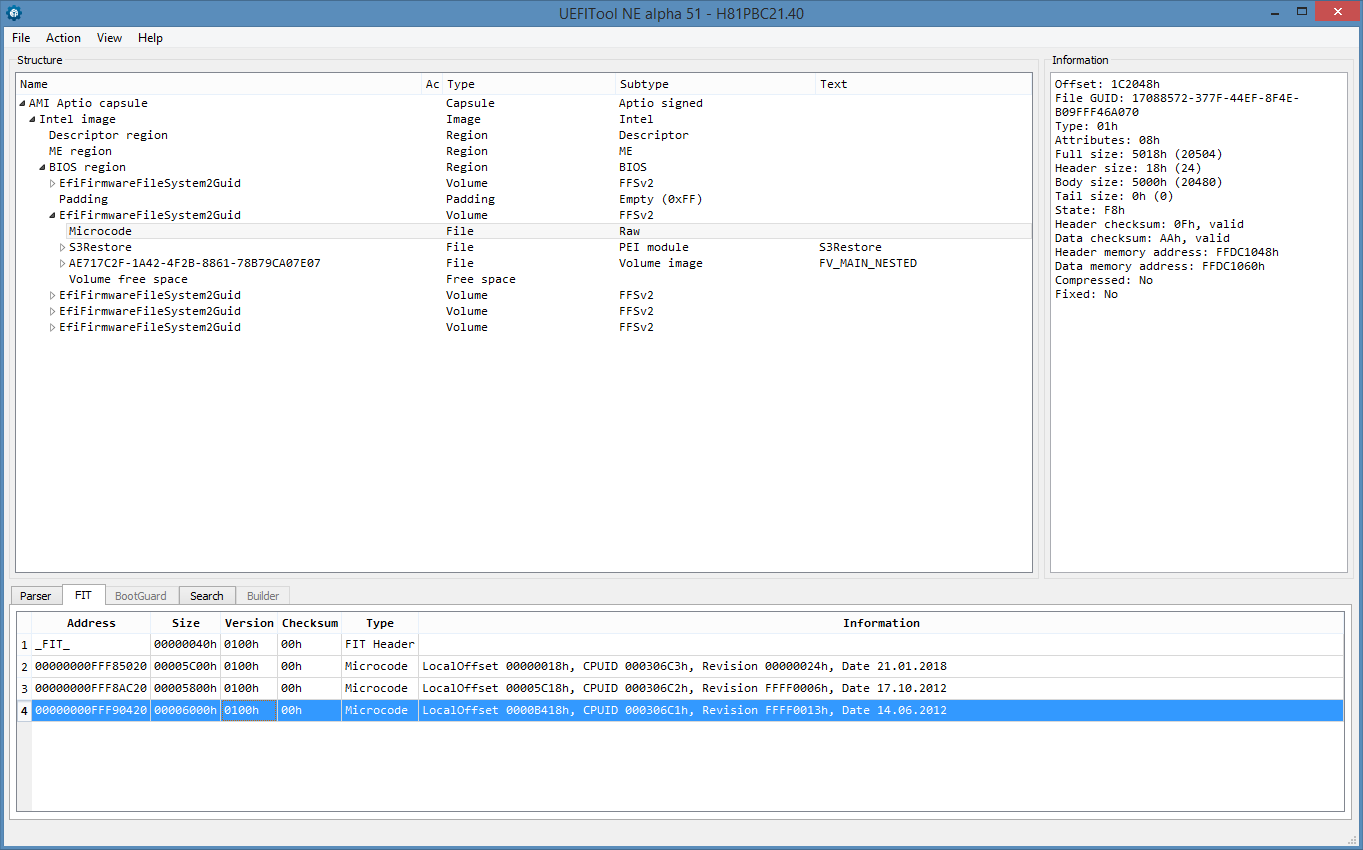Click Header memory address line in Information panel
This screenshot has width=1363, height=850.
[1166, 252]
